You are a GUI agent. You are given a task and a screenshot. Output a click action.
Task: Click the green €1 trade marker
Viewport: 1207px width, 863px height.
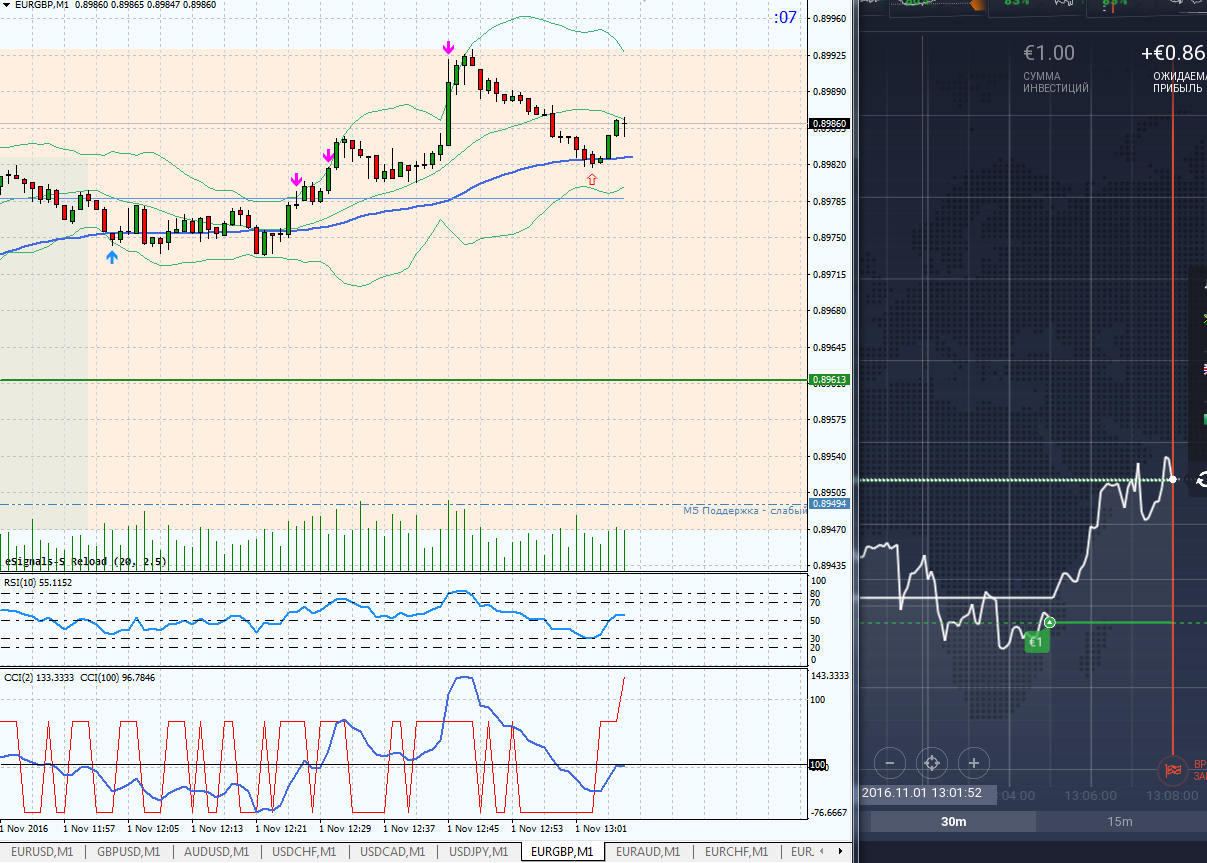tap(1037, 642)
